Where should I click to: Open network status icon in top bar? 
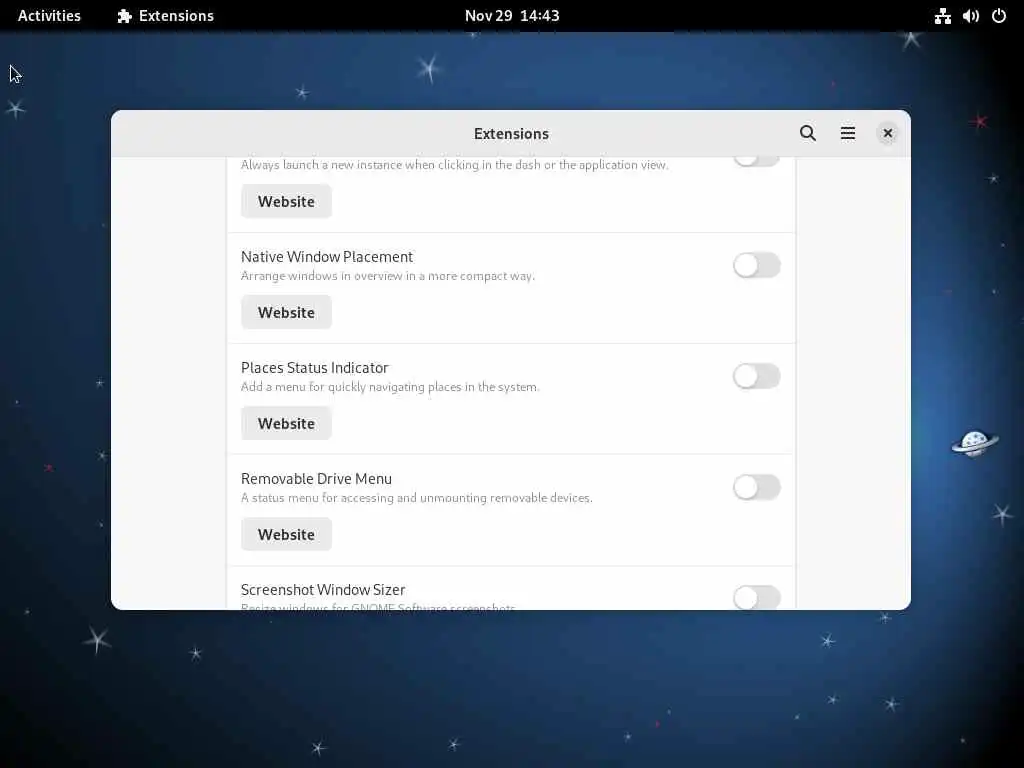click(x=942, y=16)
